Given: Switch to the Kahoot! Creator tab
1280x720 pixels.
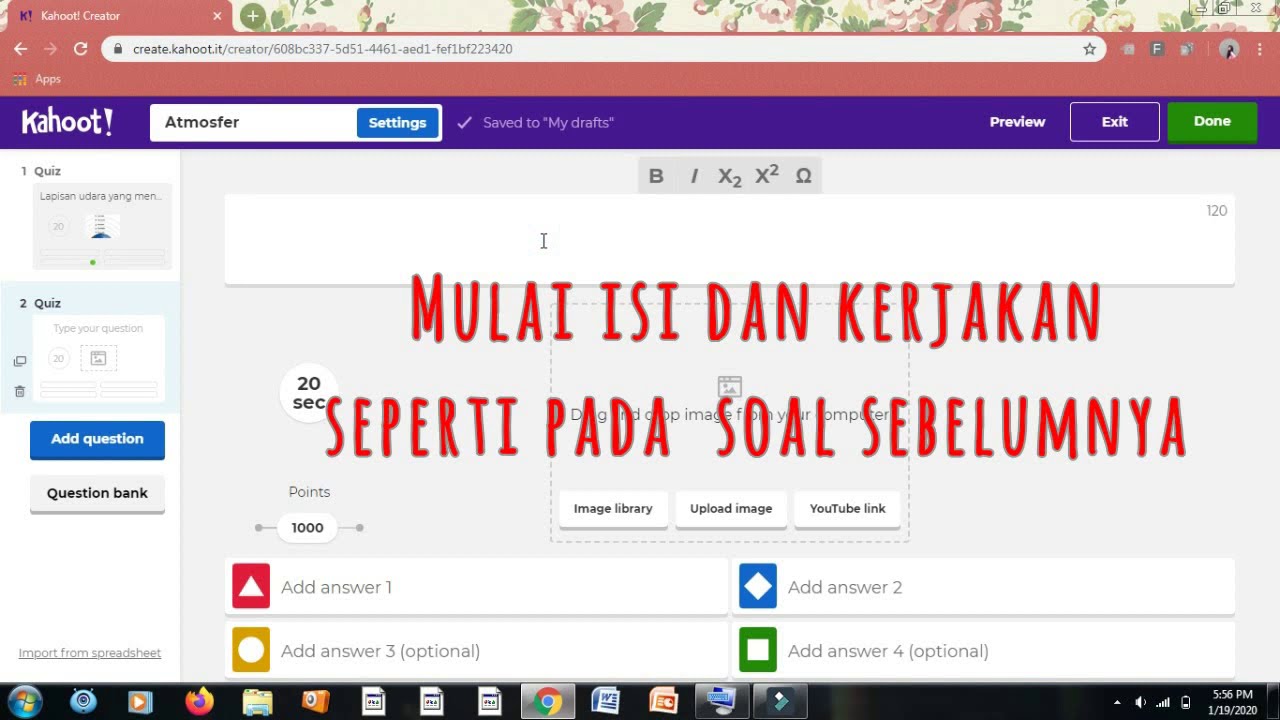Looking at the screenshot, I should [x=120, y=16].
